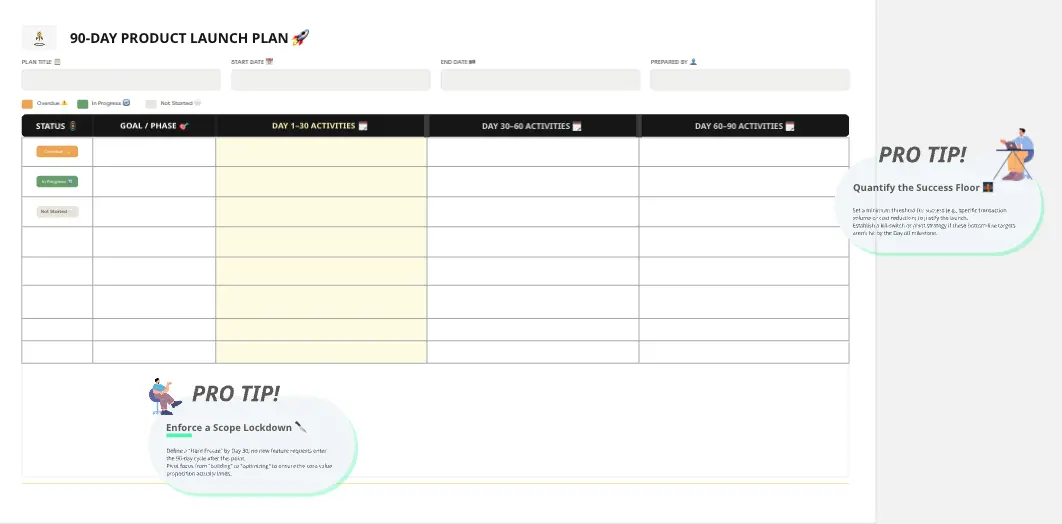This screenshot has width=1062, height=524.
Task: Click the 90-DAY PRODUCT LAUNCH PLAN title text
Action: [179, 38]
